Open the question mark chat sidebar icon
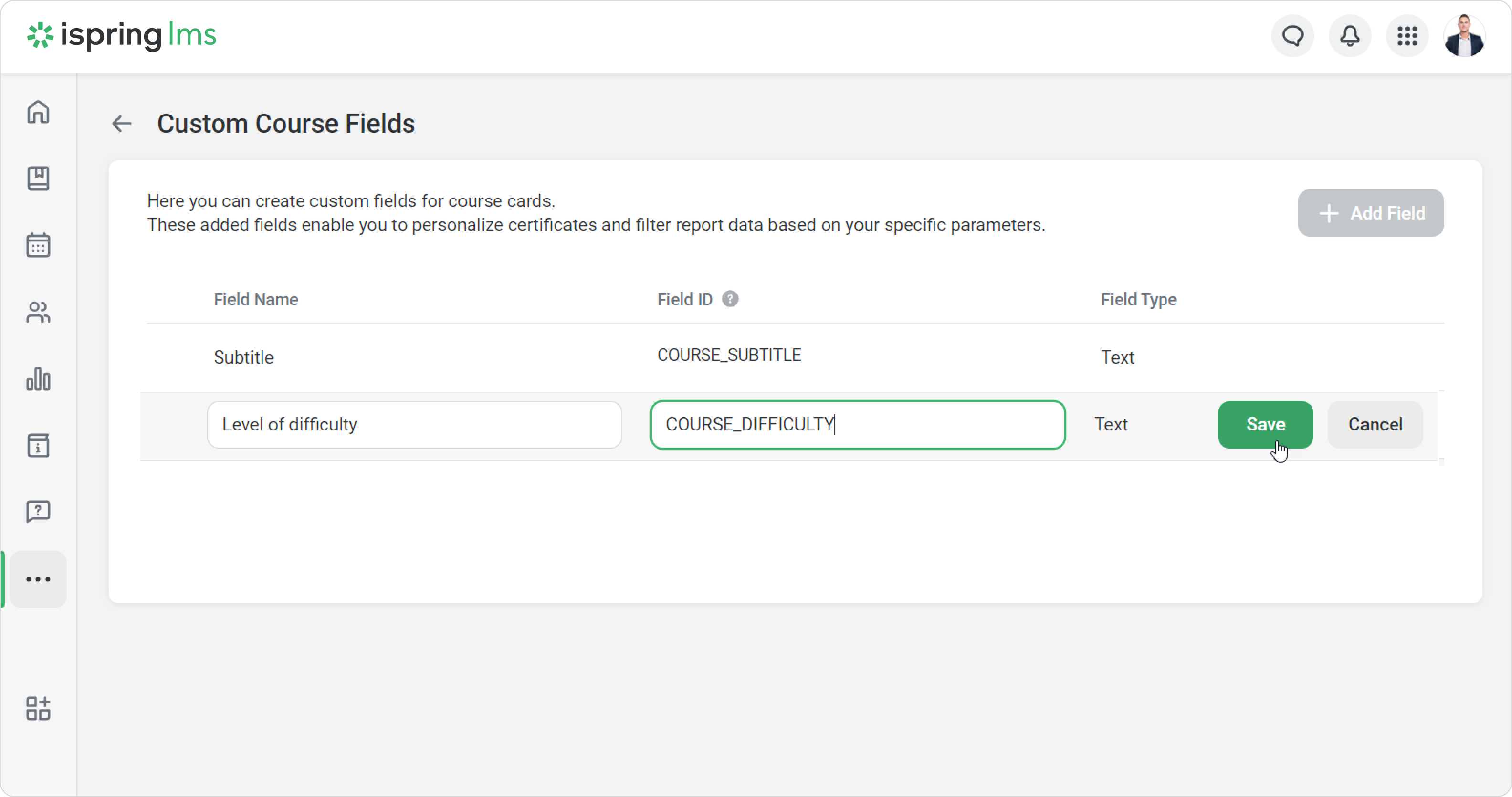The image size is (1512, 797). pyautogui.click(x=38, y=512)
